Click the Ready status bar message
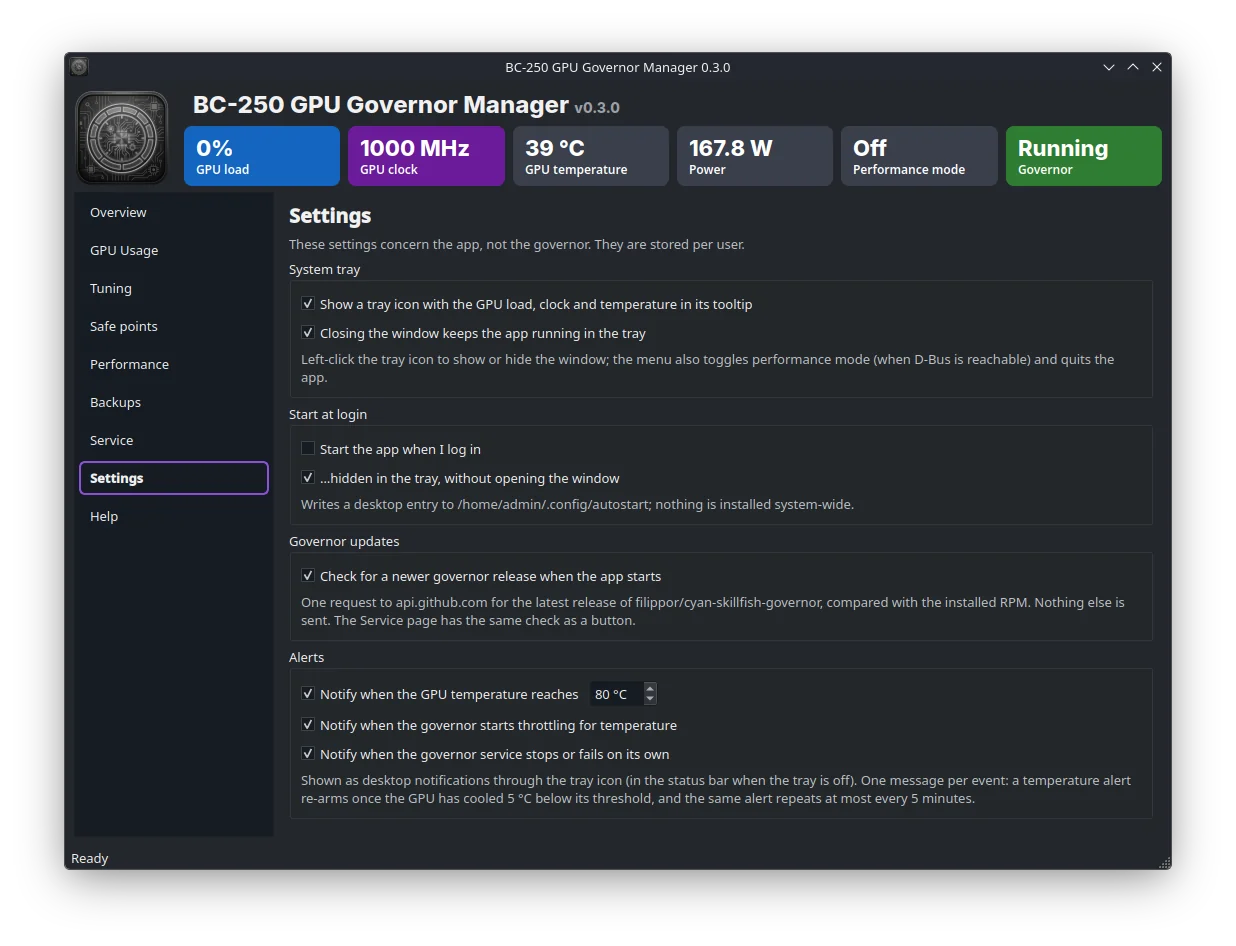Screen dimensions: 1236x946 tap(90, 858)
